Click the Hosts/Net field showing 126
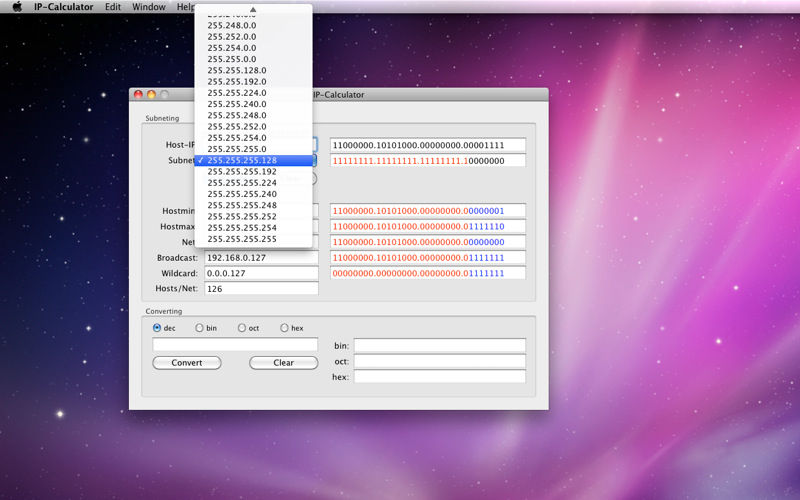This screenshot has width=800, height=500. pos(261,289)
